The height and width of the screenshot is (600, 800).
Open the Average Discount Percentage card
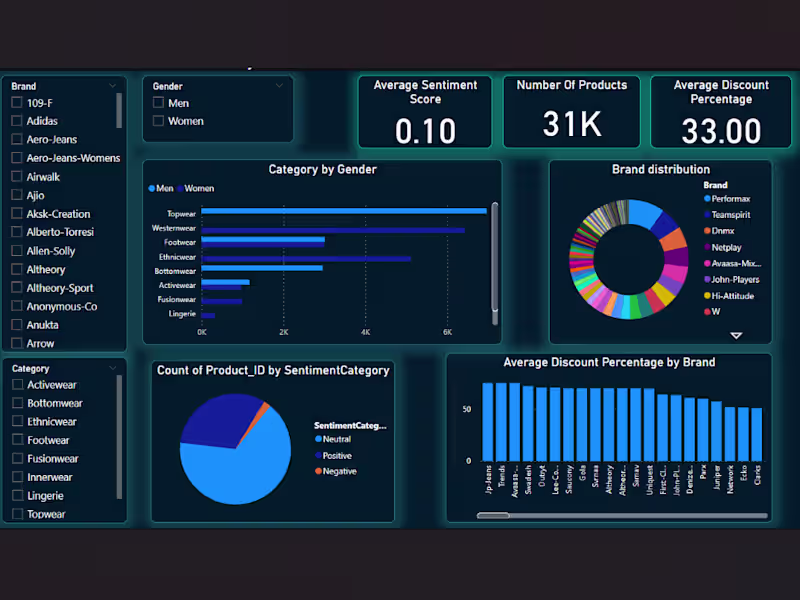721,112
